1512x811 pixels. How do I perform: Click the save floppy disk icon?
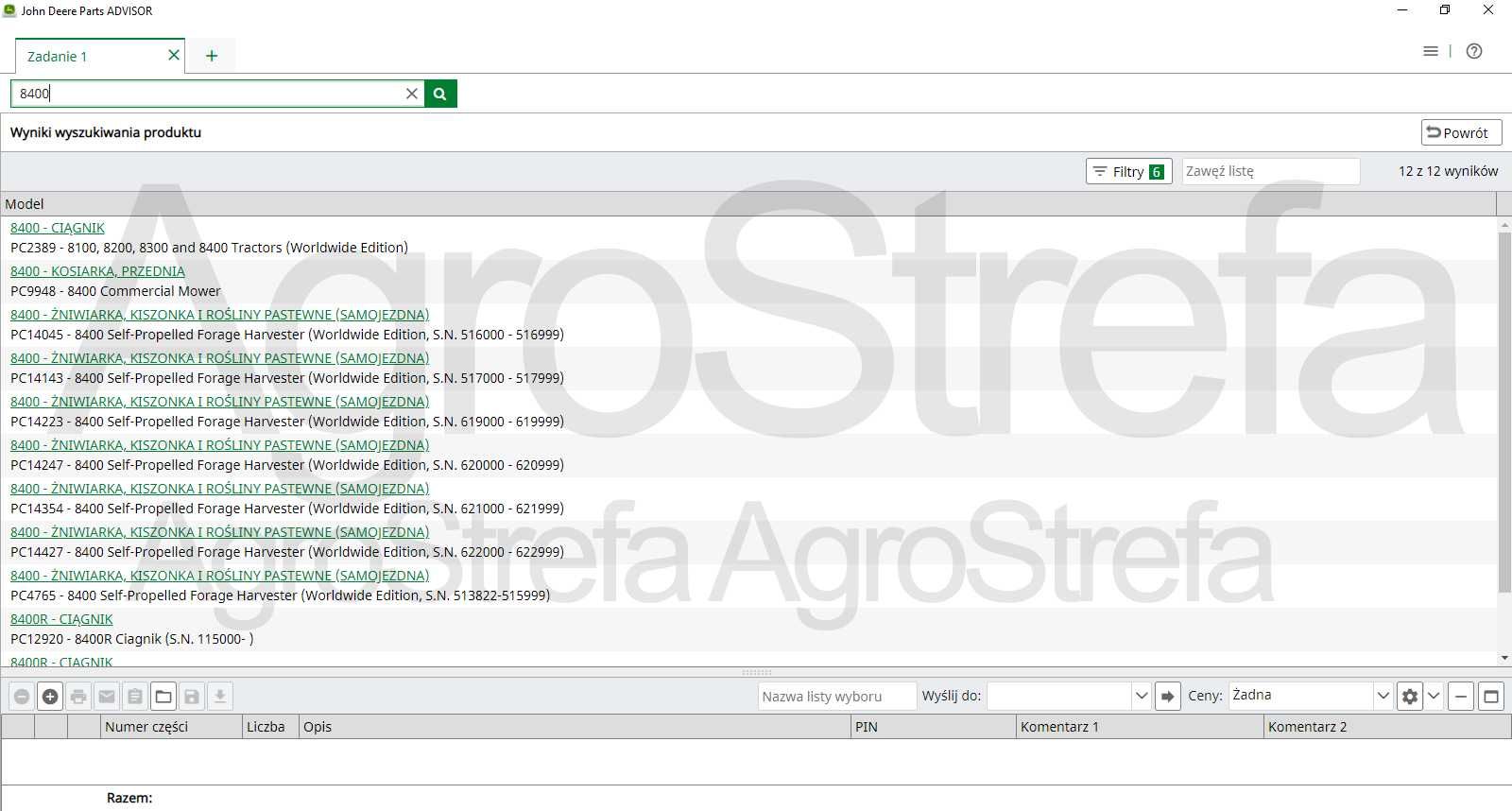point(192,697)
